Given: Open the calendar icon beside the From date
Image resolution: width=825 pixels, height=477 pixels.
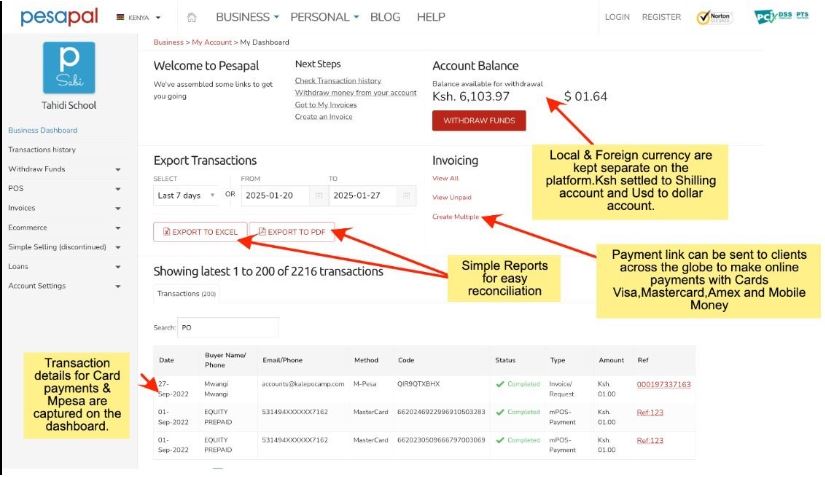Looking at the screenshot, I should pyautogui.click(x=319, y=195).
